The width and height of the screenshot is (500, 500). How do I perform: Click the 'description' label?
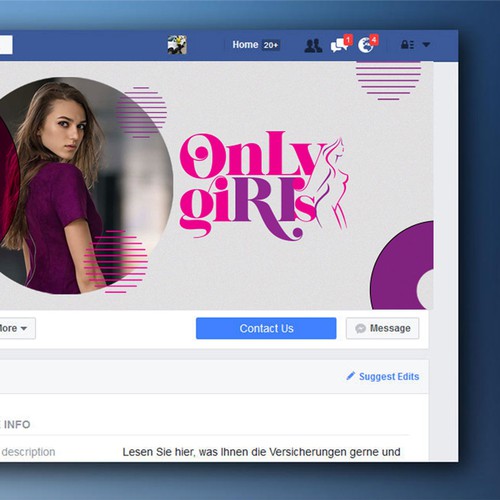[28, 452]
